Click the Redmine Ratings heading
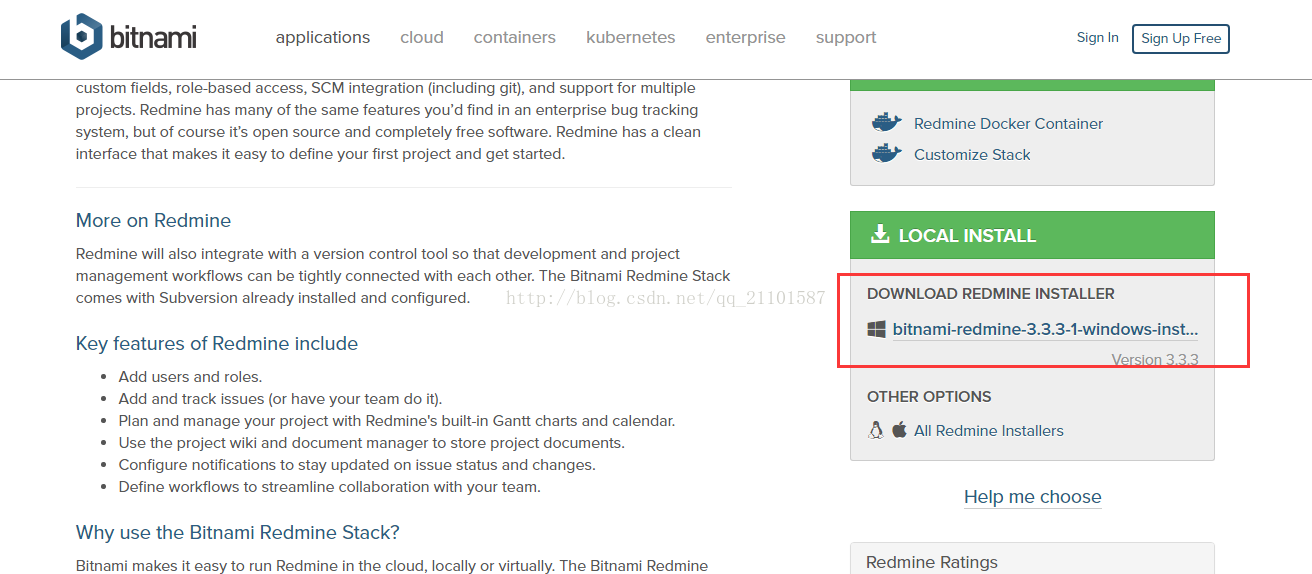The width and height of the screenshot is (1312, 574). tap(932, 563)
